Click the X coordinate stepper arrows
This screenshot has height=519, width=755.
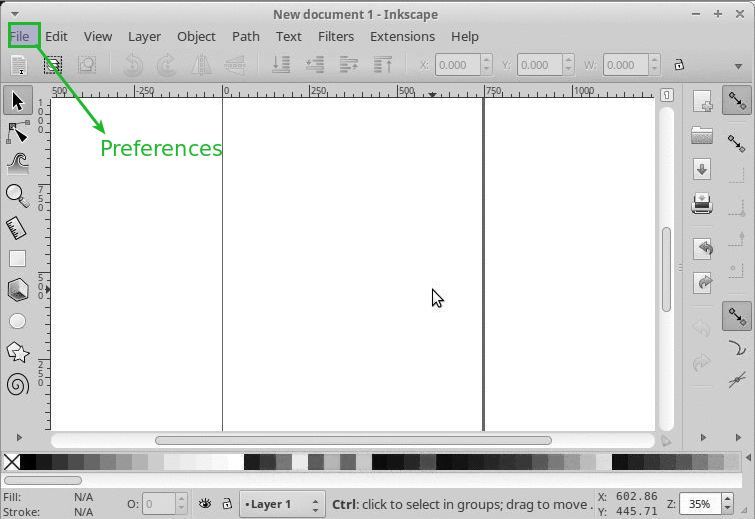(486, 65)
